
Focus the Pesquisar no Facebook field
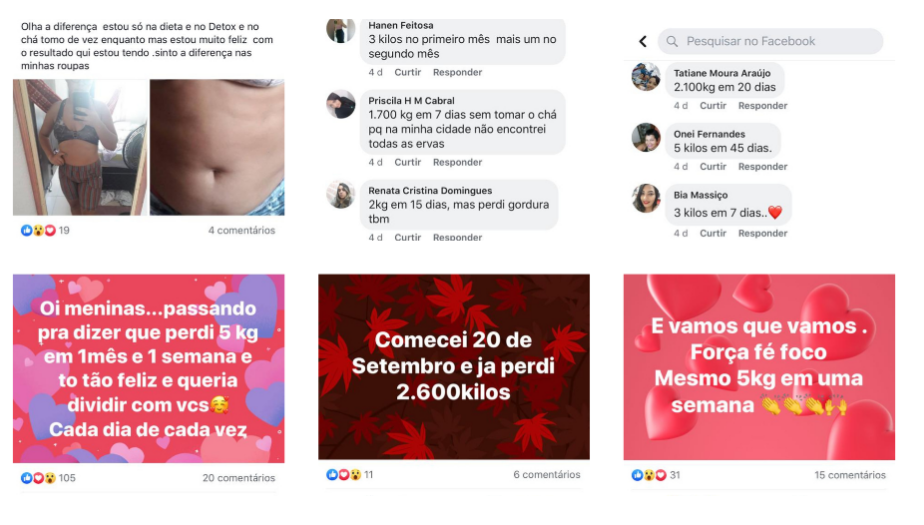coord(770,41)
